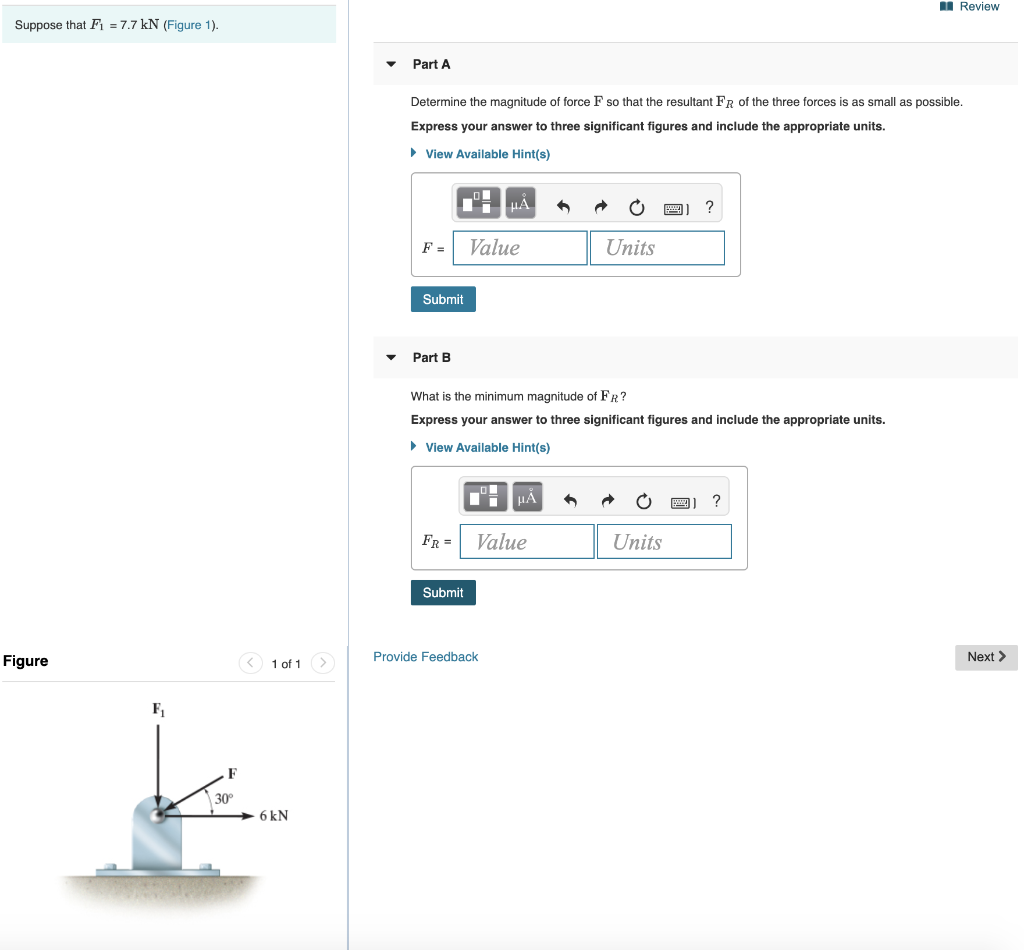Image resolution: width=1024 pixels, height=950 pixels.
Task: Click the help question mark in Part B editor
Action: [715, 501]
